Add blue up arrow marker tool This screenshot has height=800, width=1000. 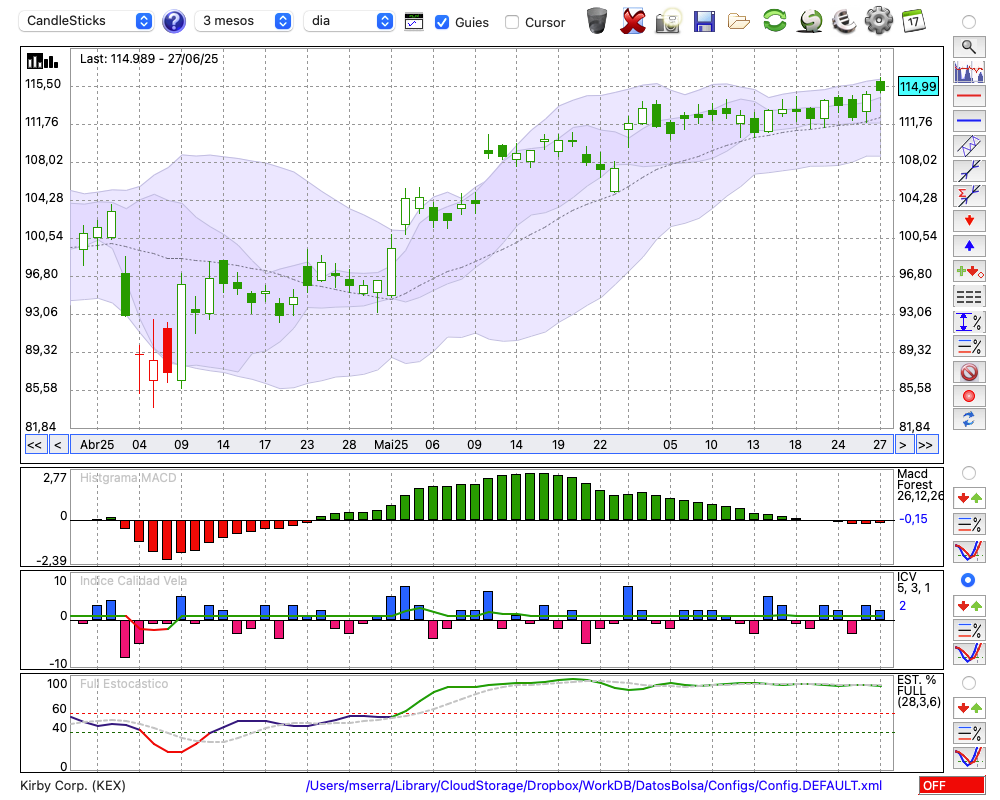pos(969,246)
